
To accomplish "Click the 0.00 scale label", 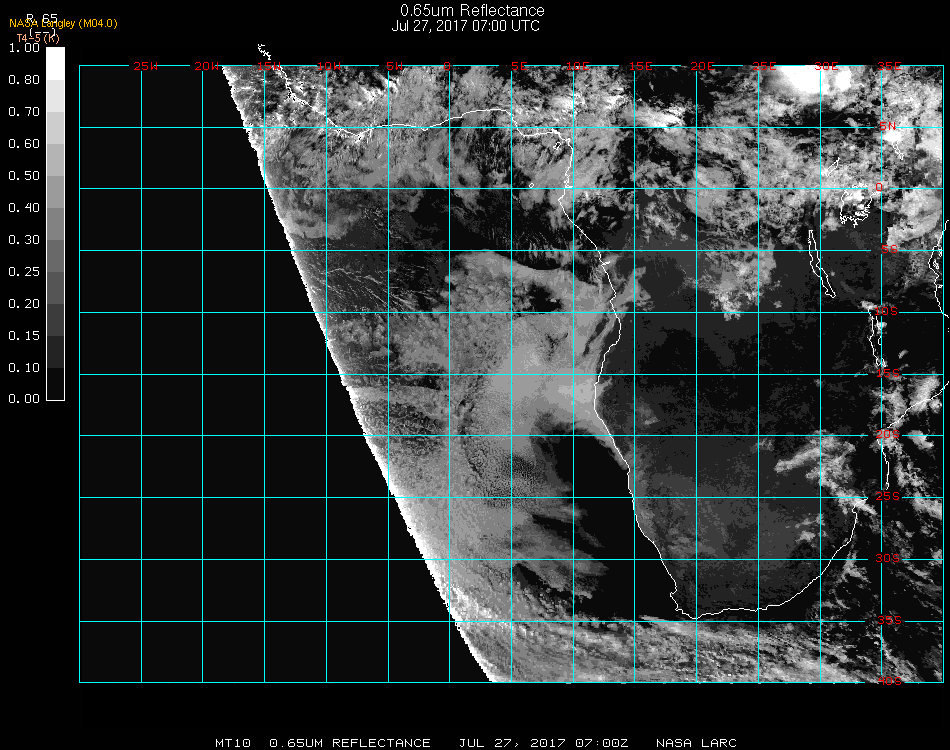I will point(24,399).
